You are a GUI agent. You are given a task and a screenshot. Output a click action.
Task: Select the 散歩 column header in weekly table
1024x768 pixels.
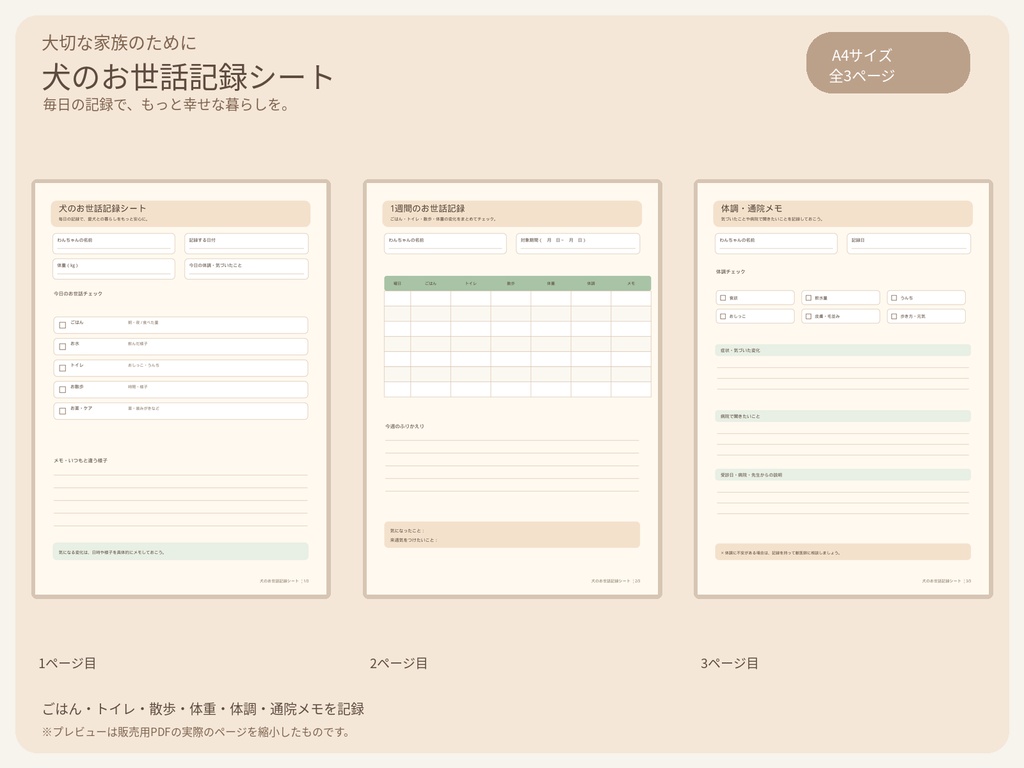511,283
